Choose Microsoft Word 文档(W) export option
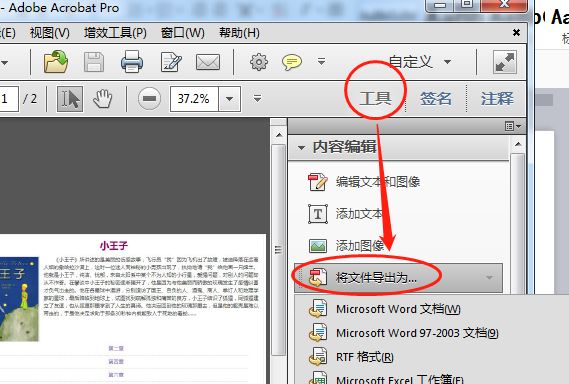This screenshot has height=384, width=569. [x=398, y=309]
